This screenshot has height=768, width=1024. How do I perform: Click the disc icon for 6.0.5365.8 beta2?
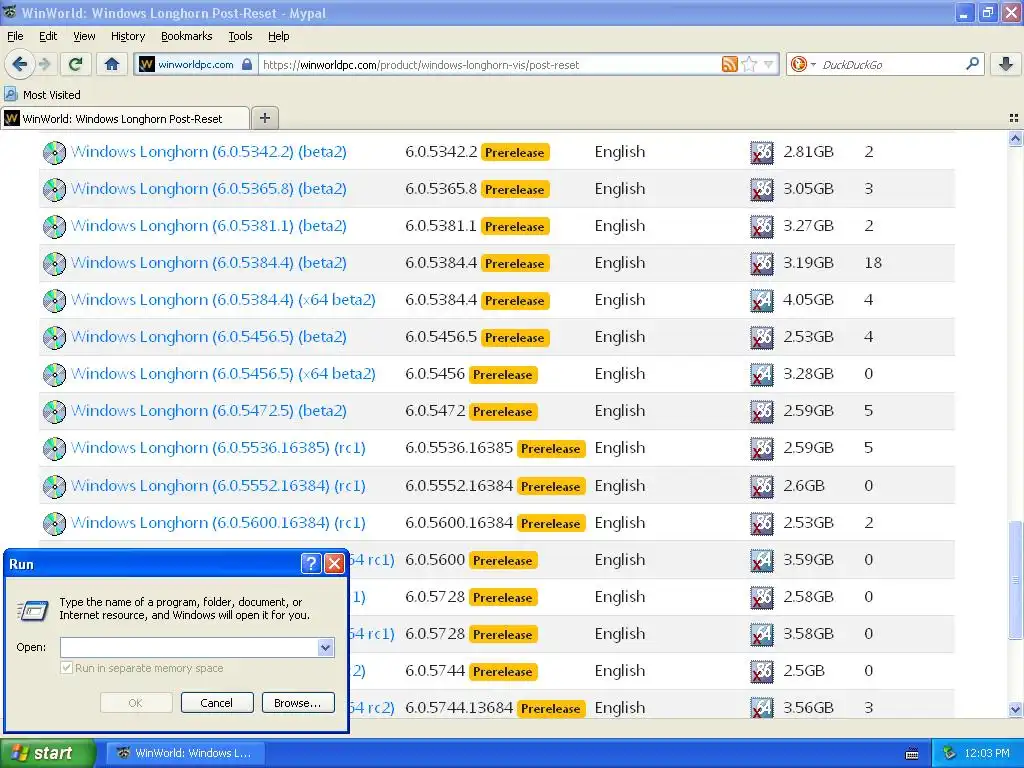[54, 189]
